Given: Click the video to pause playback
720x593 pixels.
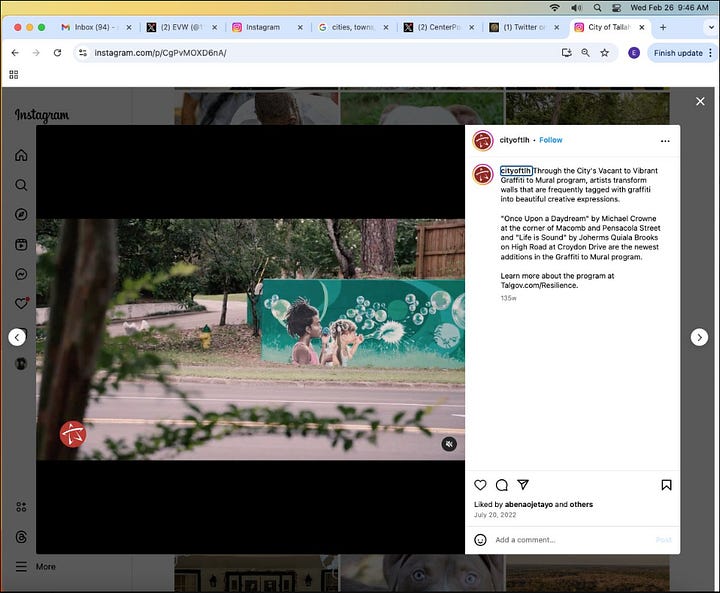Looking at the screenshot, I should pos(250,339).
